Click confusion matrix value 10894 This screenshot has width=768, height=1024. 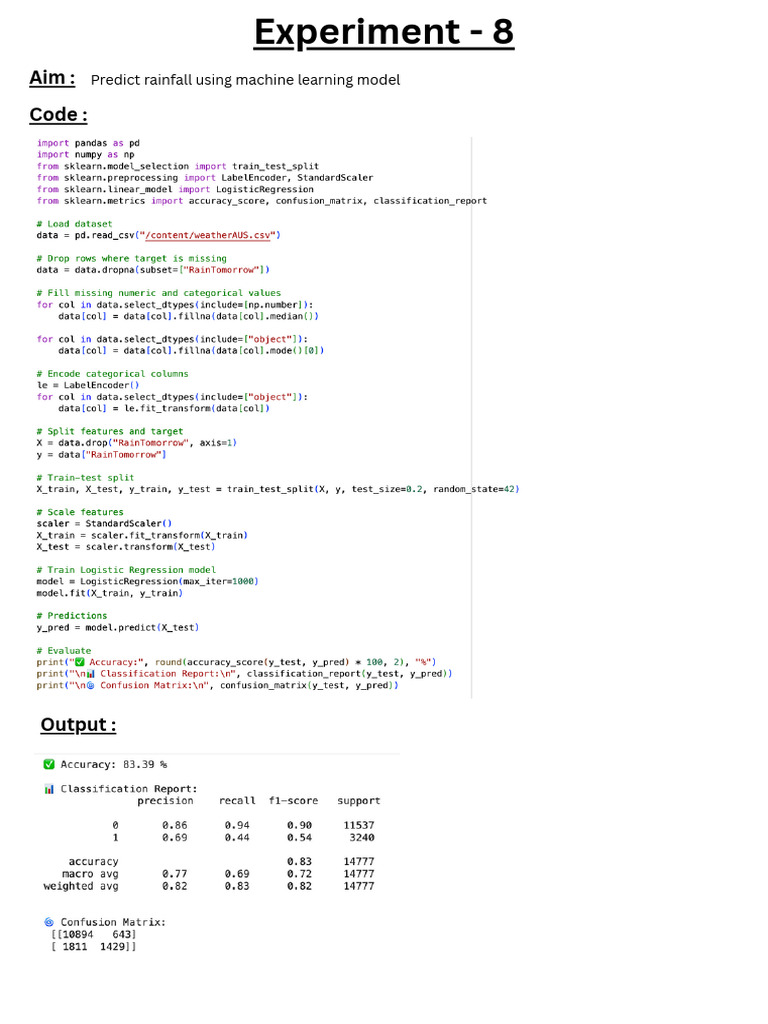click(78, 935)
